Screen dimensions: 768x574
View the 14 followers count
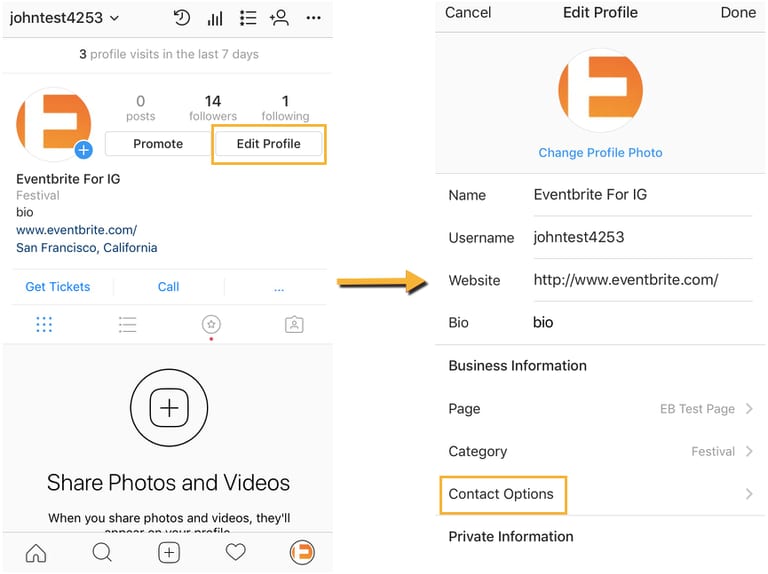(213, 108)
